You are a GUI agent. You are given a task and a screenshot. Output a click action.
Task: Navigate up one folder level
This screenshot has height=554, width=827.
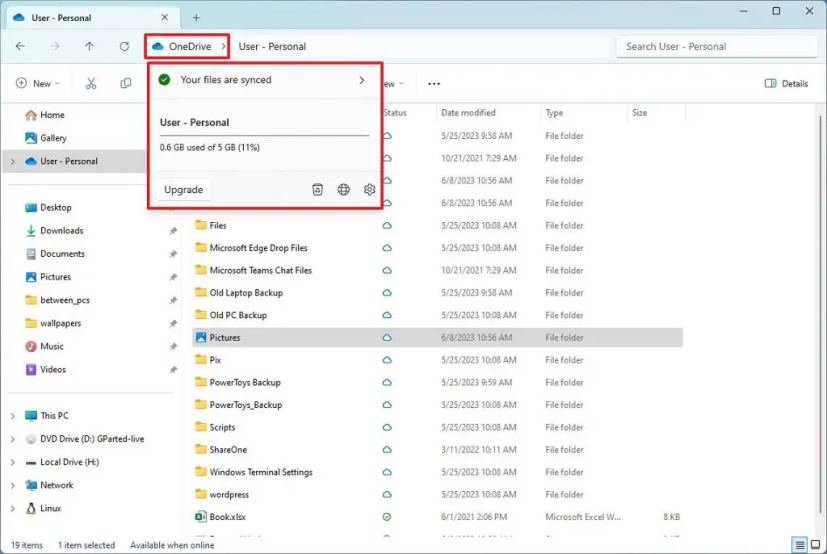coord(90,46)
